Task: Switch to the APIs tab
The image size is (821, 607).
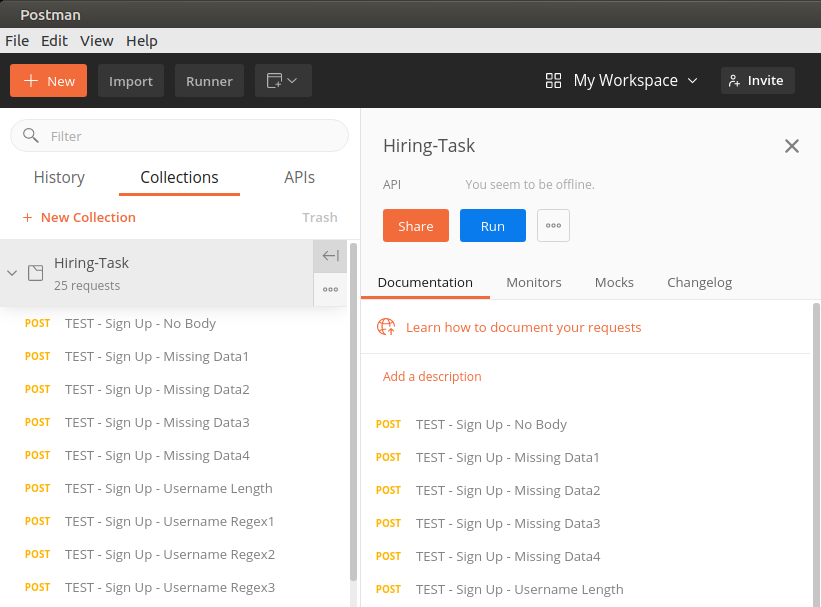Action: click(x=299, y=178)
